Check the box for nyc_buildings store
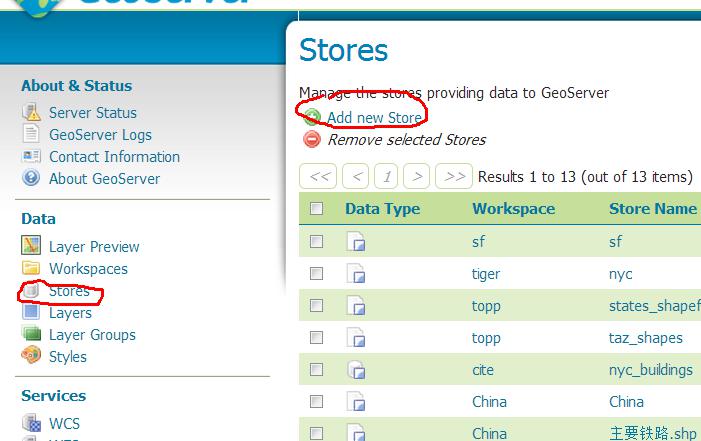 [x=317, y=369]
